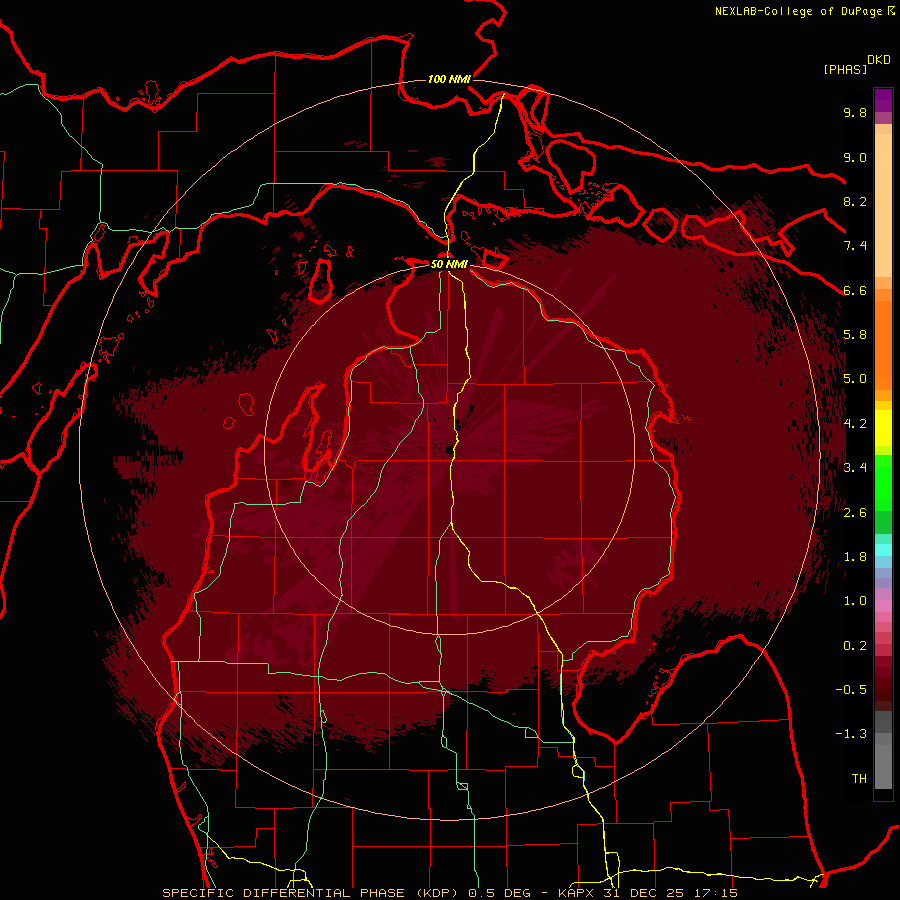Screen dimensions: 900x900
Task: Click the 1.0 legend value
Action: tap(855, 601)
